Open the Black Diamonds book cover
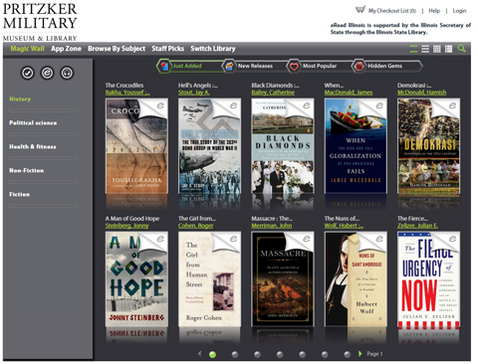The image size is (478, 364). 283,146
